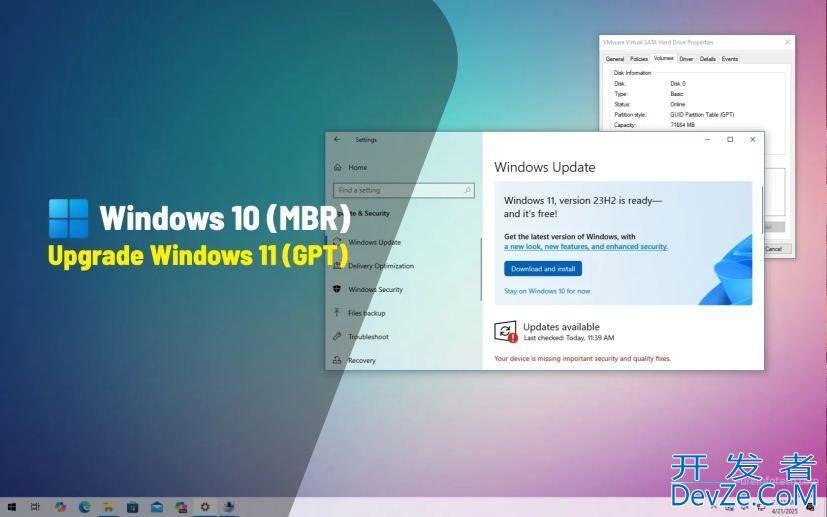Viewport: 827px width, 517px height.
Task: Close the Hard Drive Properties dialog
Action: coord(787,42)
